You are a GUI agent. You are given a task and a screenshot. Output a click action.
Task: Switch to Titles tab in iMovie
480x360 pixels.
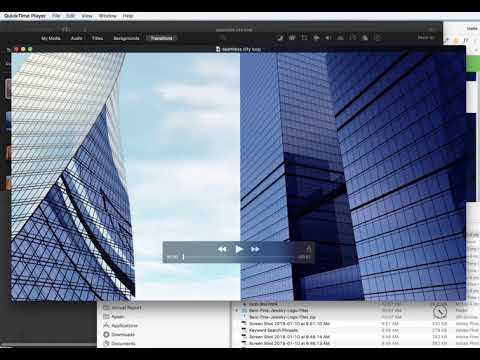[x=97, y=38]
